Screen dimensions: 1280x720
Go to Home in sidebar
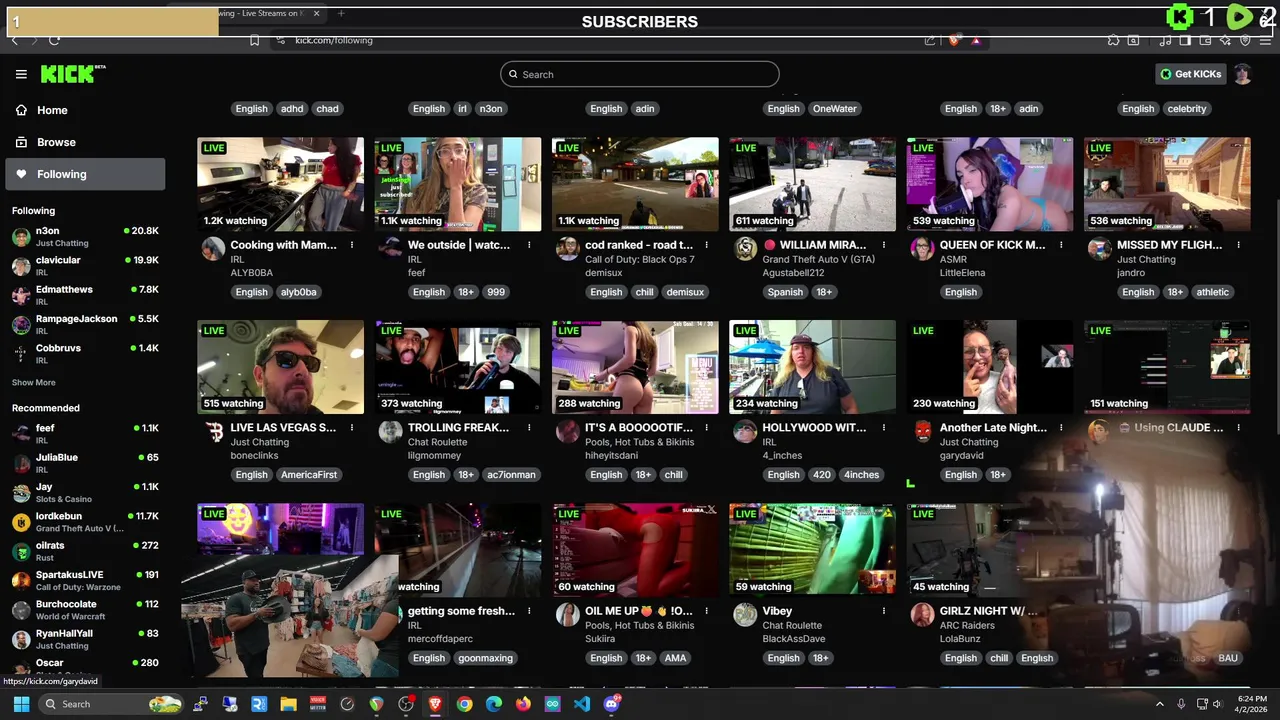(85, 110)
